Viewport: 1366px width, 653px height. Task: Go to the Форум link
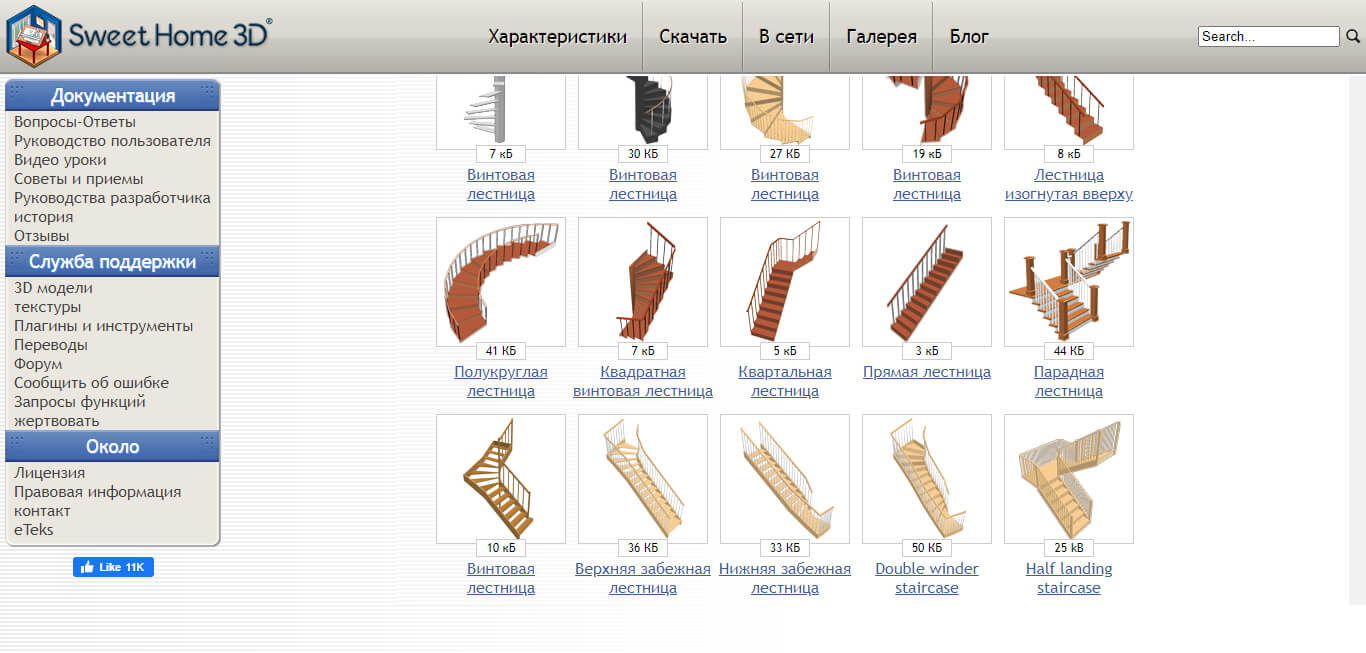(38, 364)
